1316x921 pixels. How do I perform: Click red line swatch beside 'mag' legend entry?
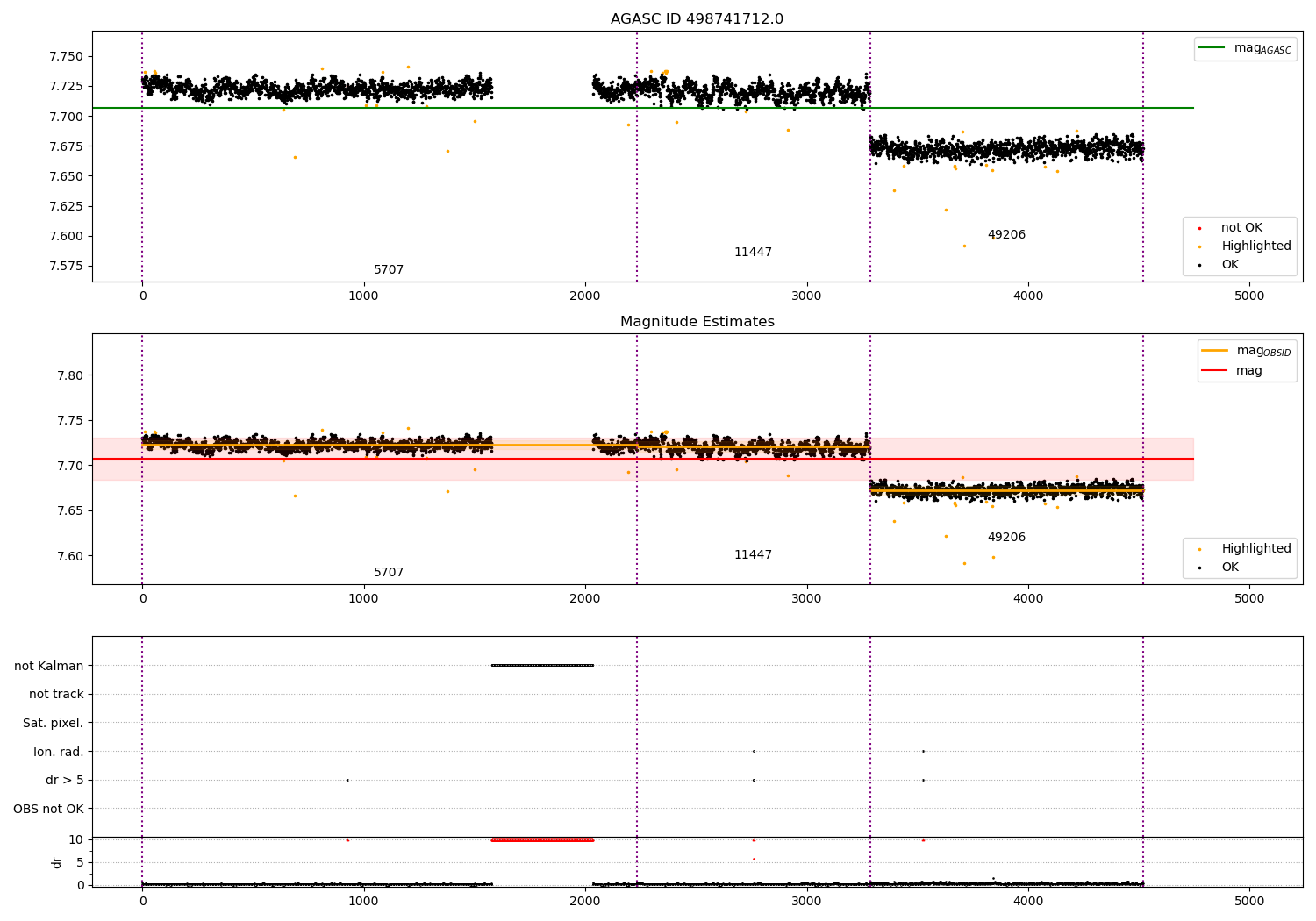tap(1215, 370)
